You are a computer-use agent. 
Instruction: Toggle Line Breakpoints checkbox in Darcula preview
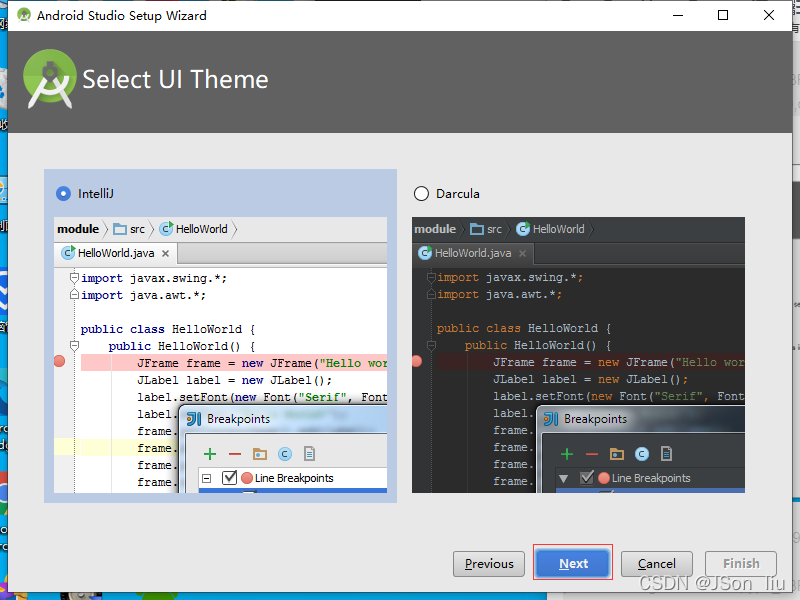click(587, 478)
